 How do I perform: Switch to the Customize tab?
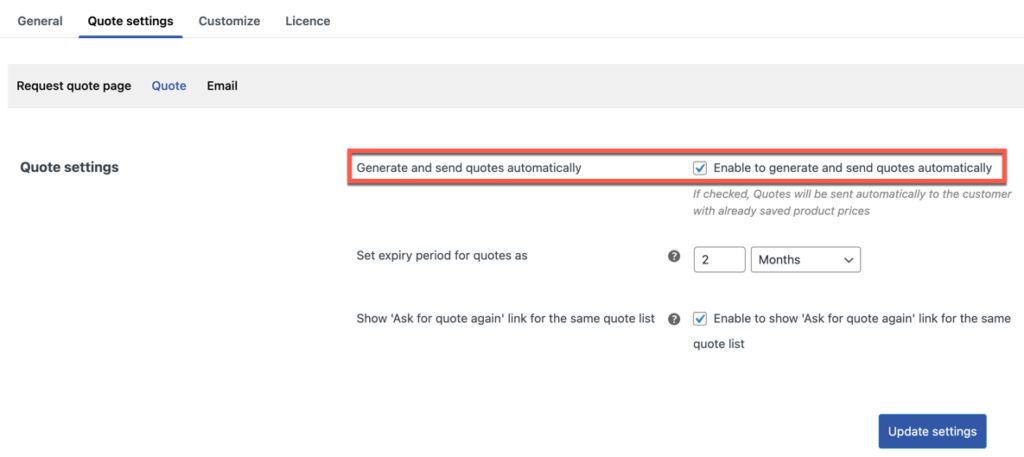229,21
